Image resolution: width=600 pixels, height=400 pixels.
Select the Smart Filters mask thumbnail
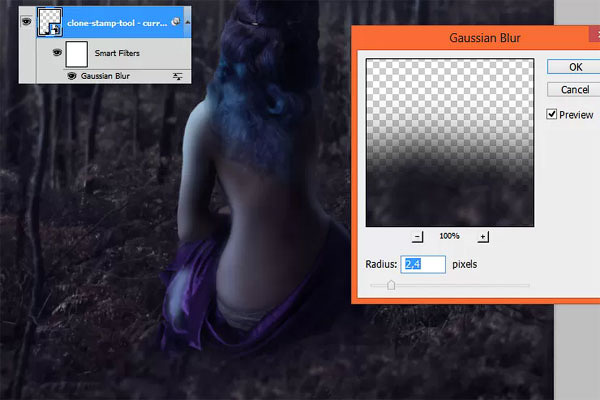click(77, 54)
